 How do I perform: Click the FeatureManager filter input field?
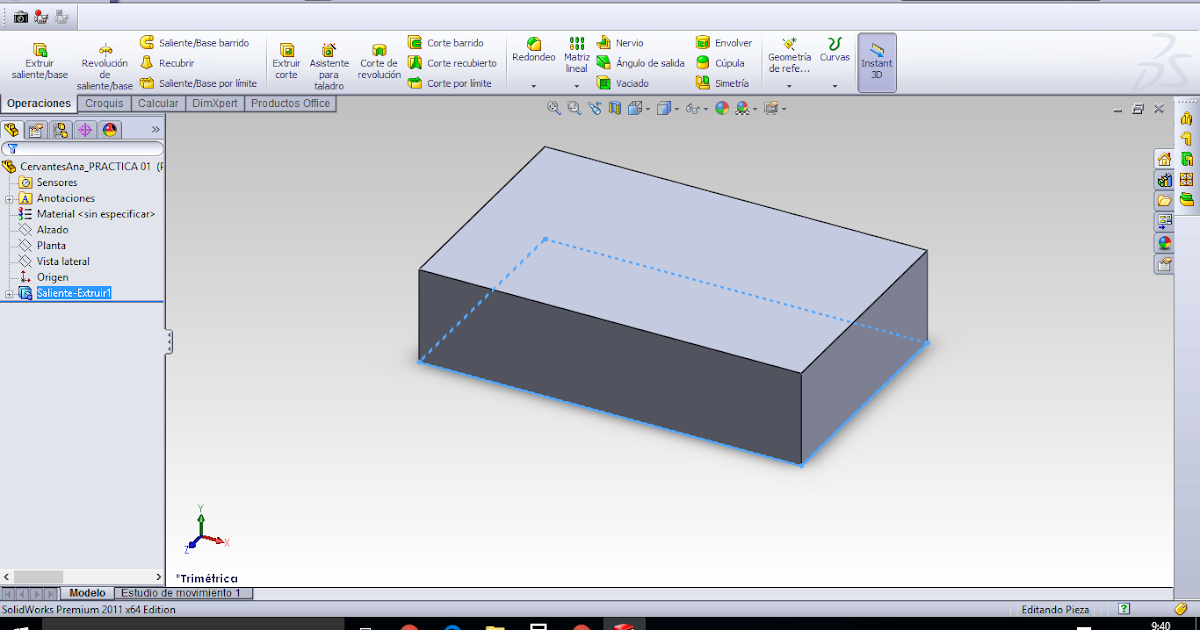(84, 147)
